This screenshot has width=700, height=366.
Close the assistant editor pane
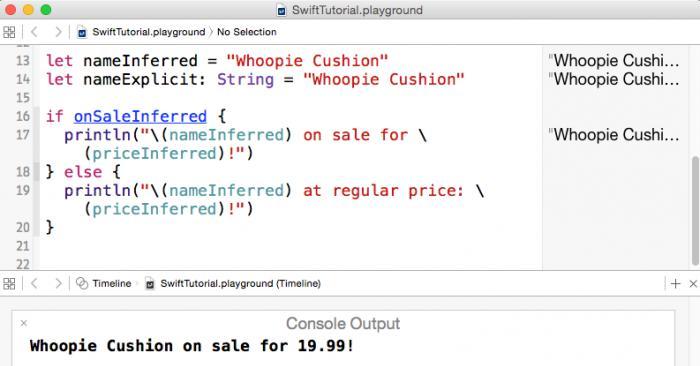pyautogui.click(x=693, y=283)
